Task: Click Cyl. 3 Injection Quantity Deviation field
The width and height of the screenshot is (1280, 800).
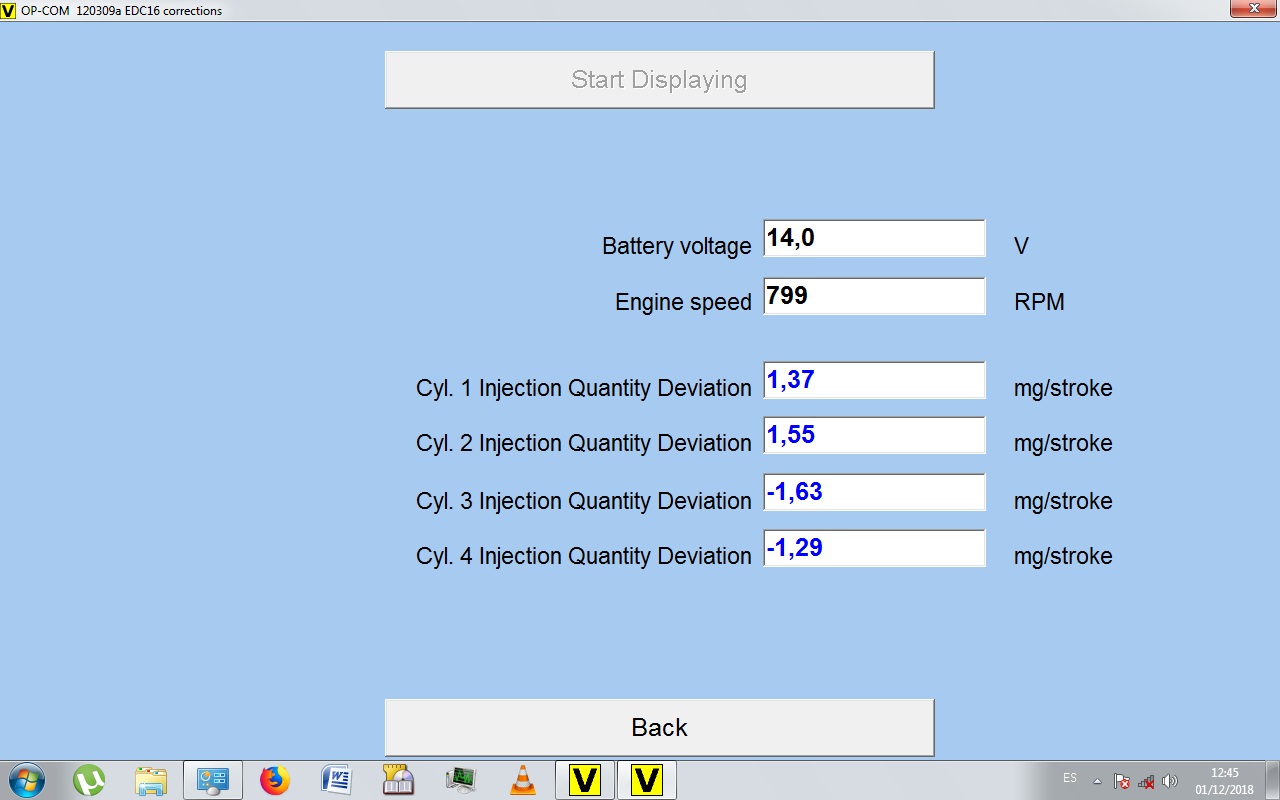Action: point(874,492)
